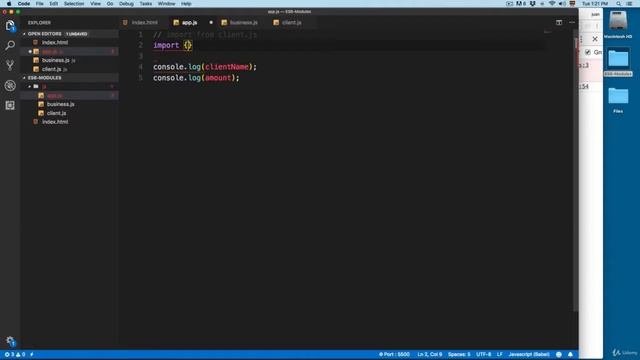
Task: Click the console.log(amount) line
Action: (x=196, y=78)
